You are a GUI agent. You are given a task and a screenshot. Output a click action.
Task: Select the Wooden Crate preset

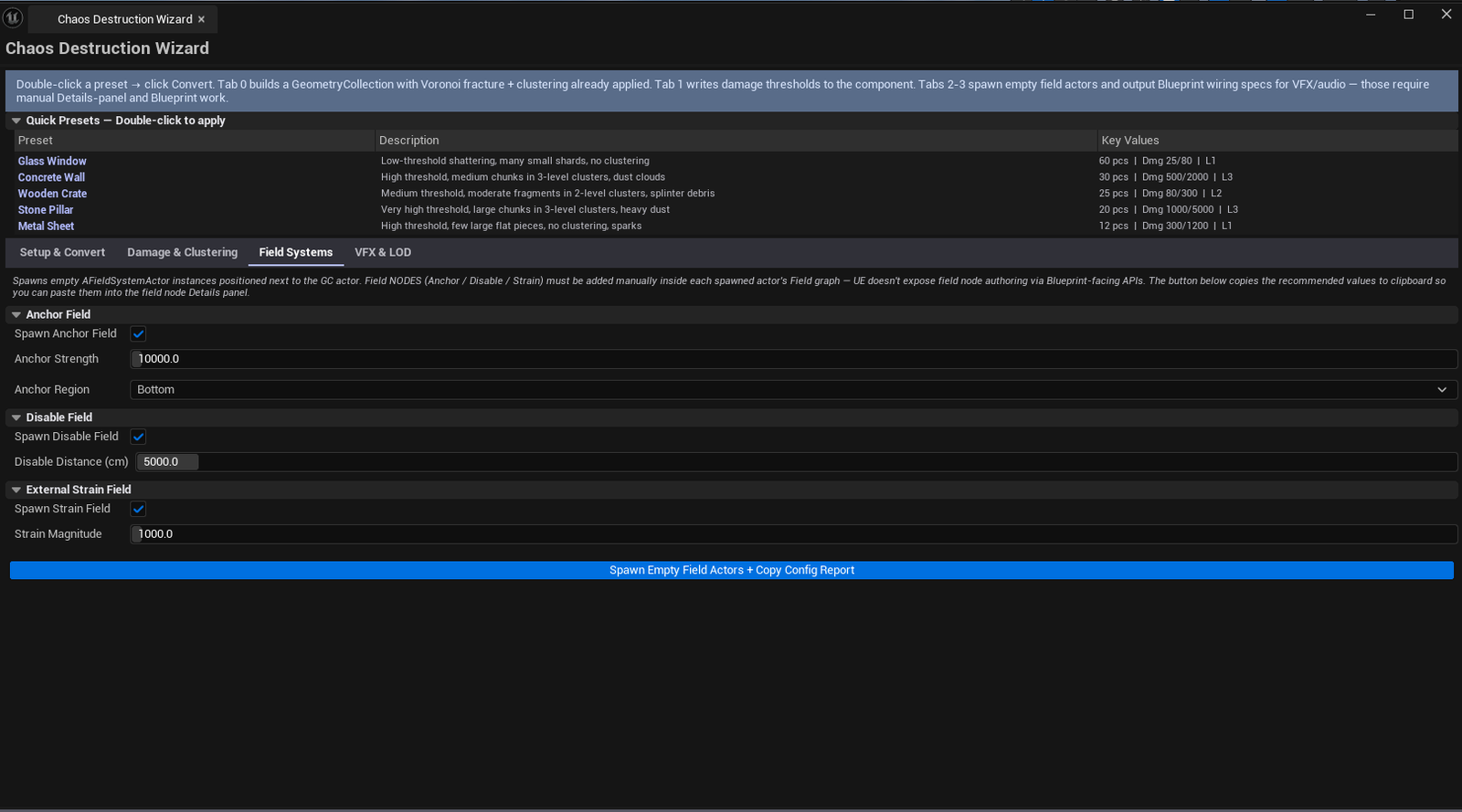(52, 194)
